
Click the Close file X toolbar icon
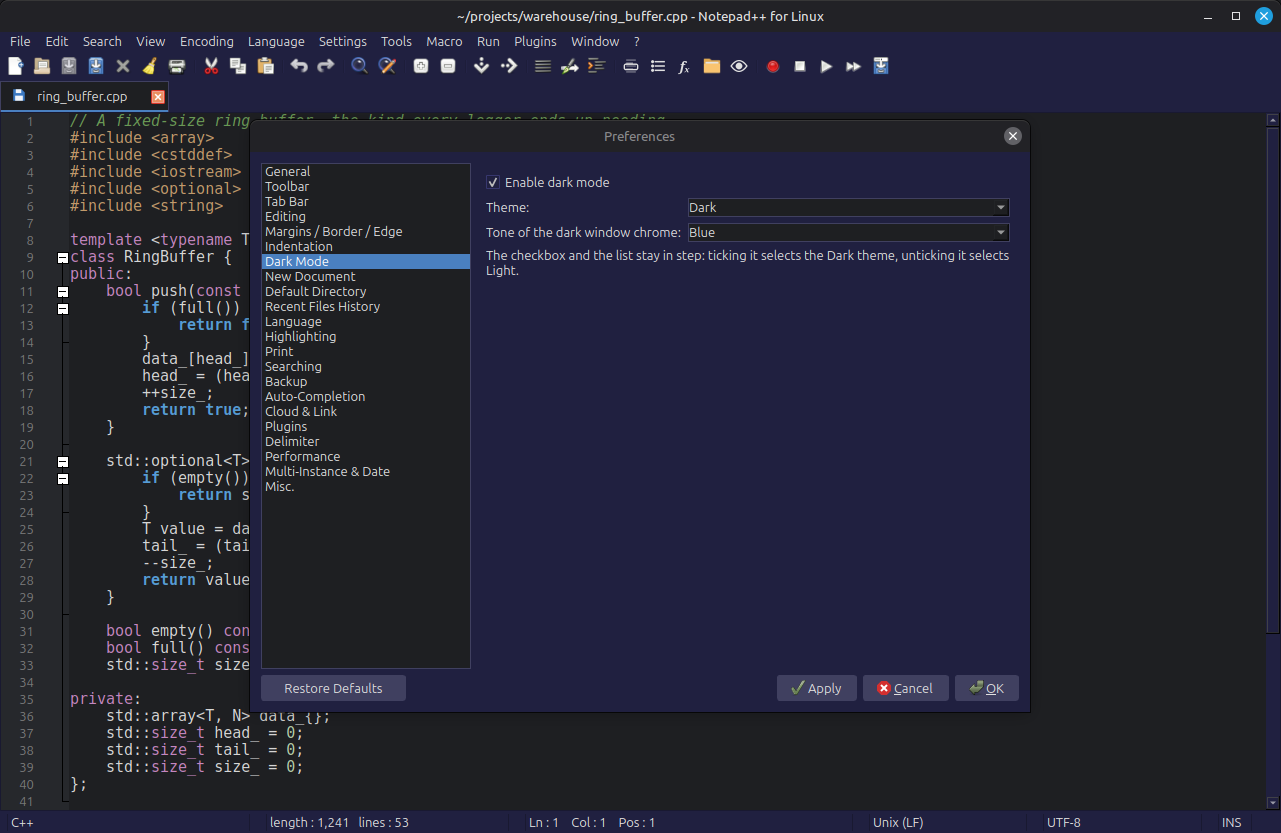[123, 66]
